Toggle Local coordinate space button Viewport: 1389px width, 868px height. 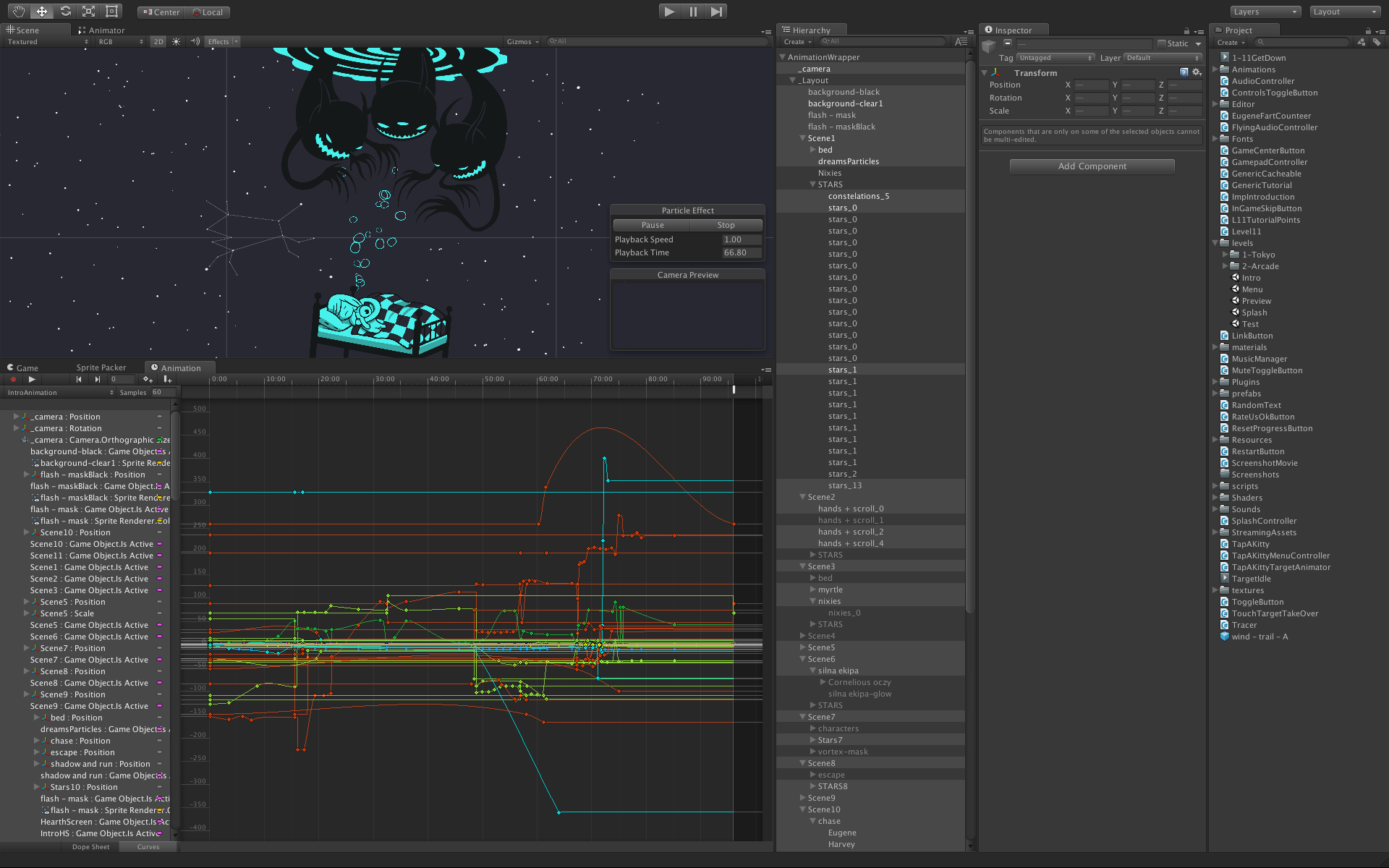pyautogui.click(x=208, y=12)
